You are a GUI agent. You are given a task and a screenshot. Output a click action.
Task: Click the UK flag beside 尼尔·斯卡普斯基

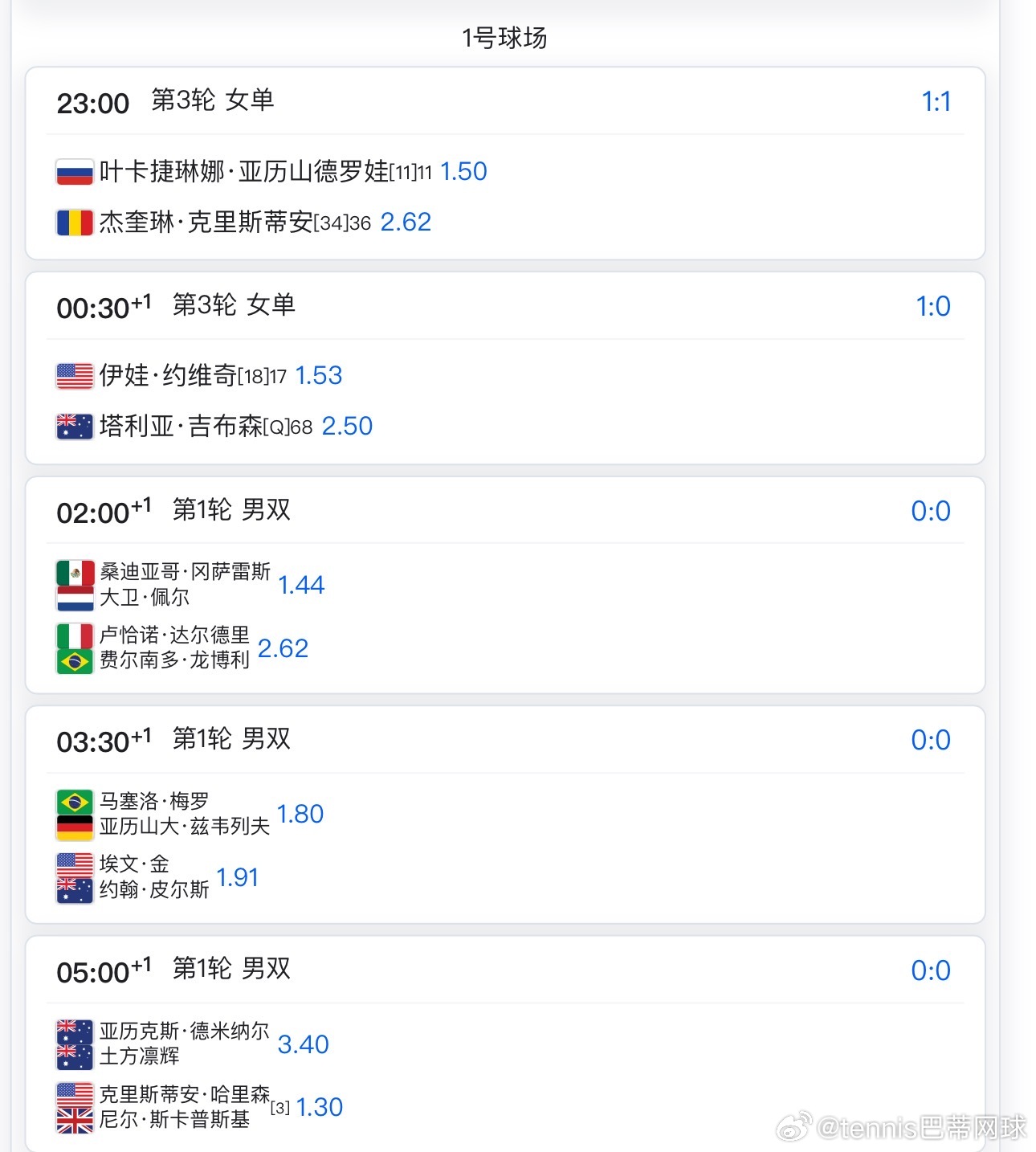tap(75, 1120)
